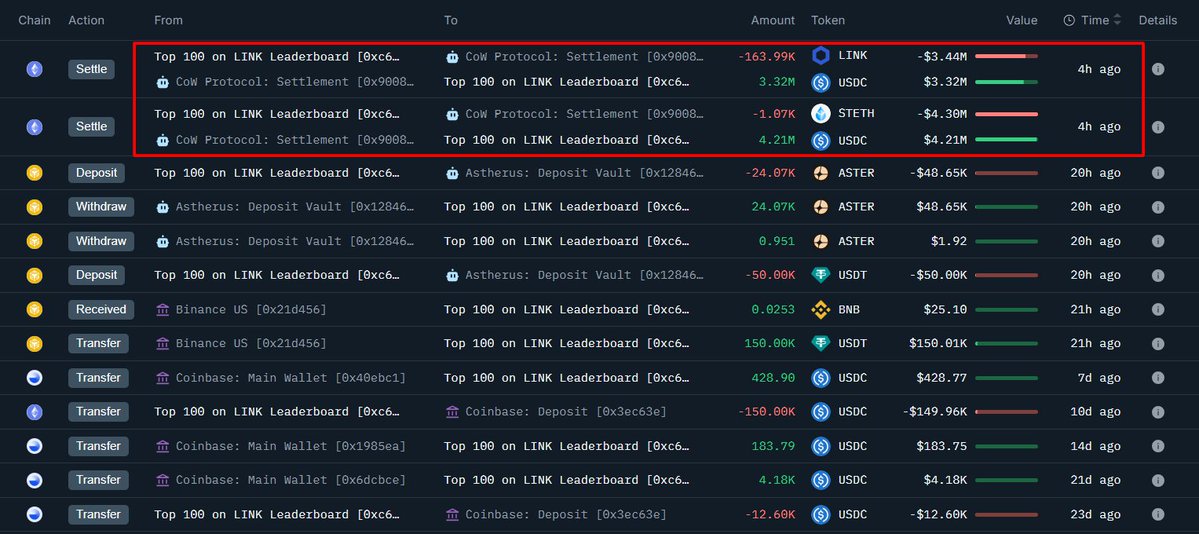The width and height of the screenshot is (1199, 534).
Task: Click the 7d ago timestamp
Action: click(1099, 377)
